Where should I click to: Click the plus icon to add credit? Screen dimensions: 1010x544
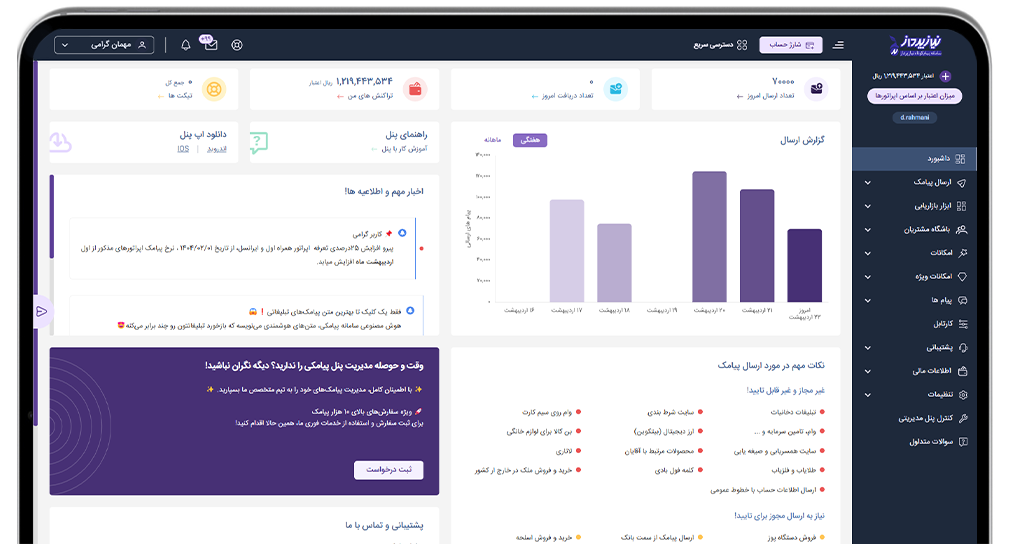click(946, 76)
